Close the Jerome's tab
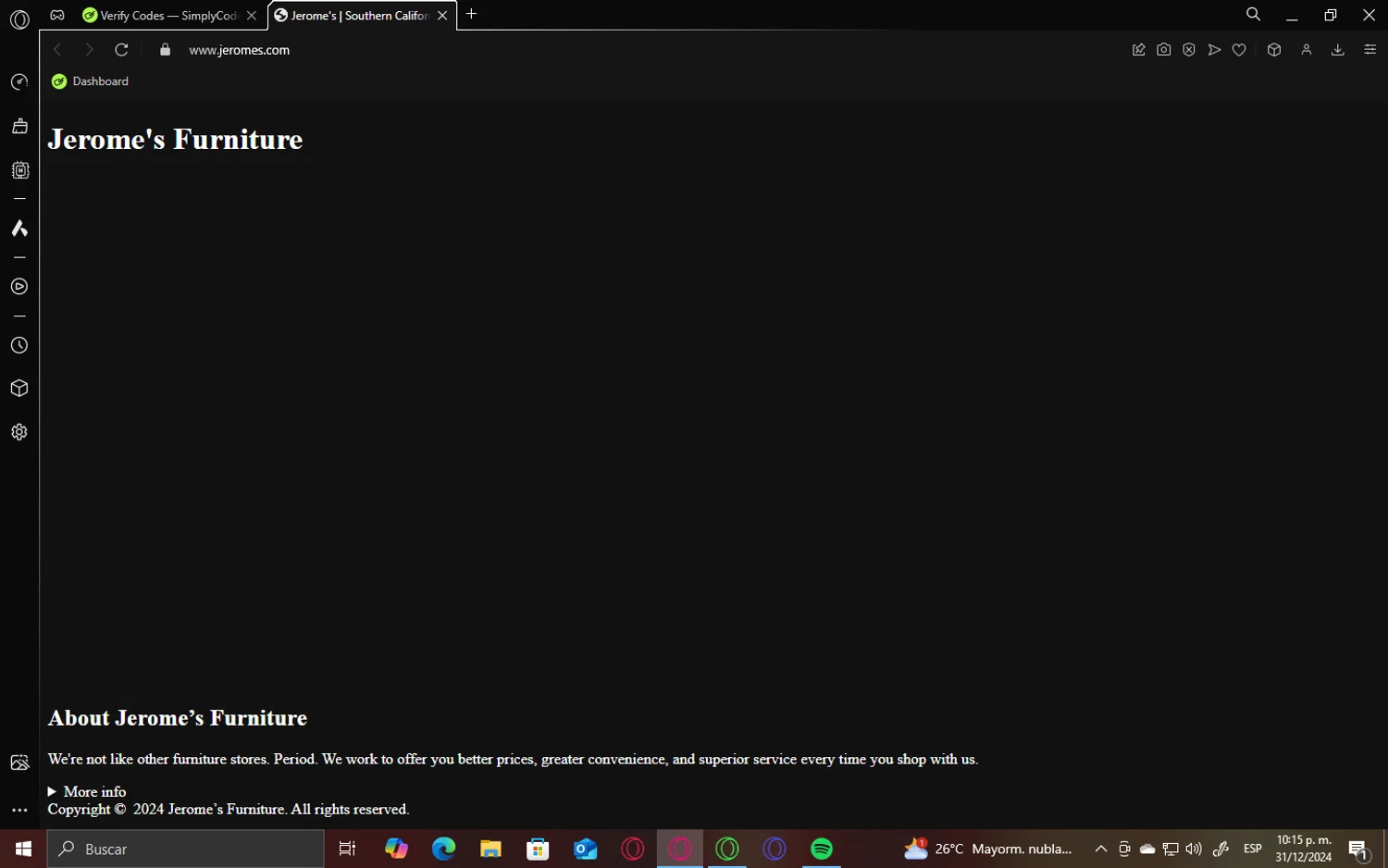The image size is (1388, 868). 442,16
